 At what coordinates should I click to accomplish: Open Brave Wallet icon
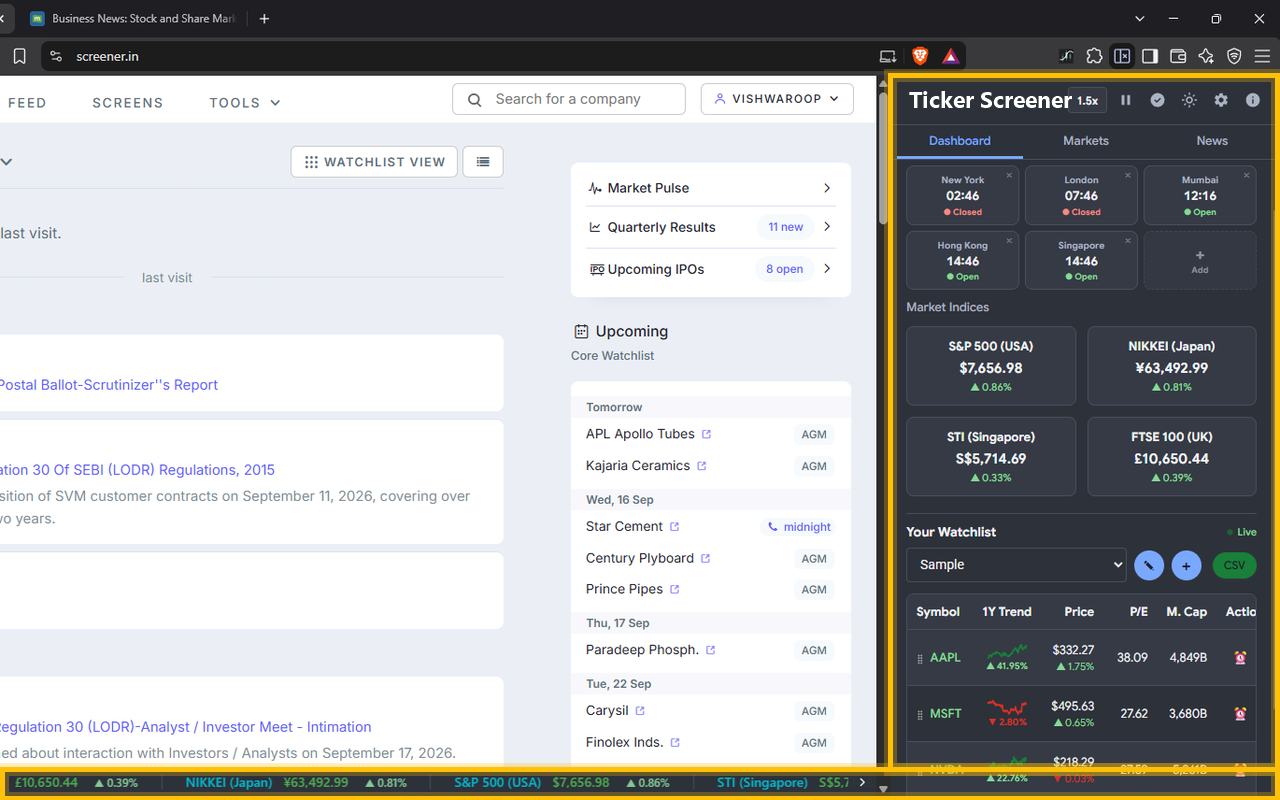(x=1179, y=56)
